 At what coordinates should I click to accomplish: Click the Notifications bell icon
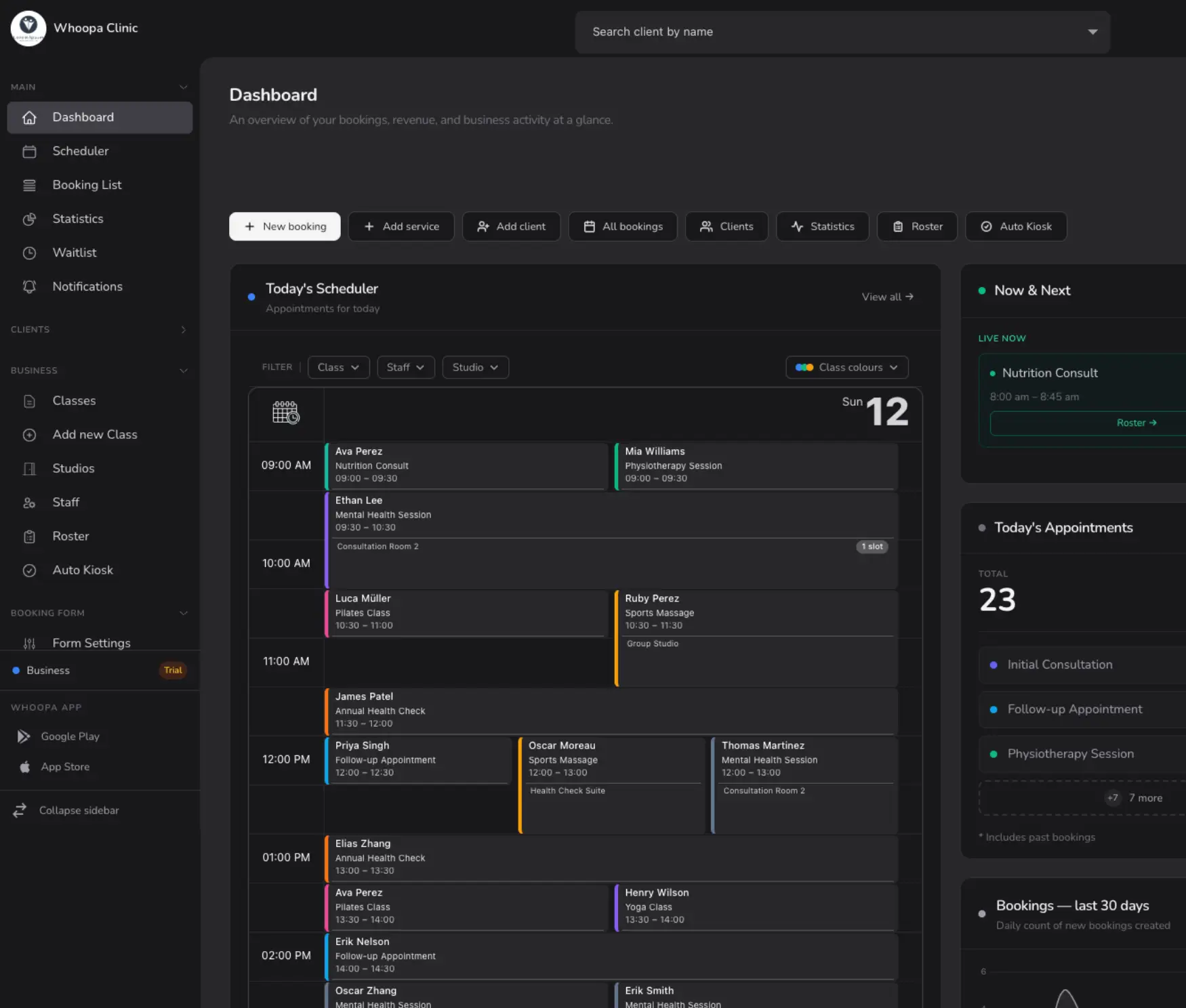pos(29,287)
